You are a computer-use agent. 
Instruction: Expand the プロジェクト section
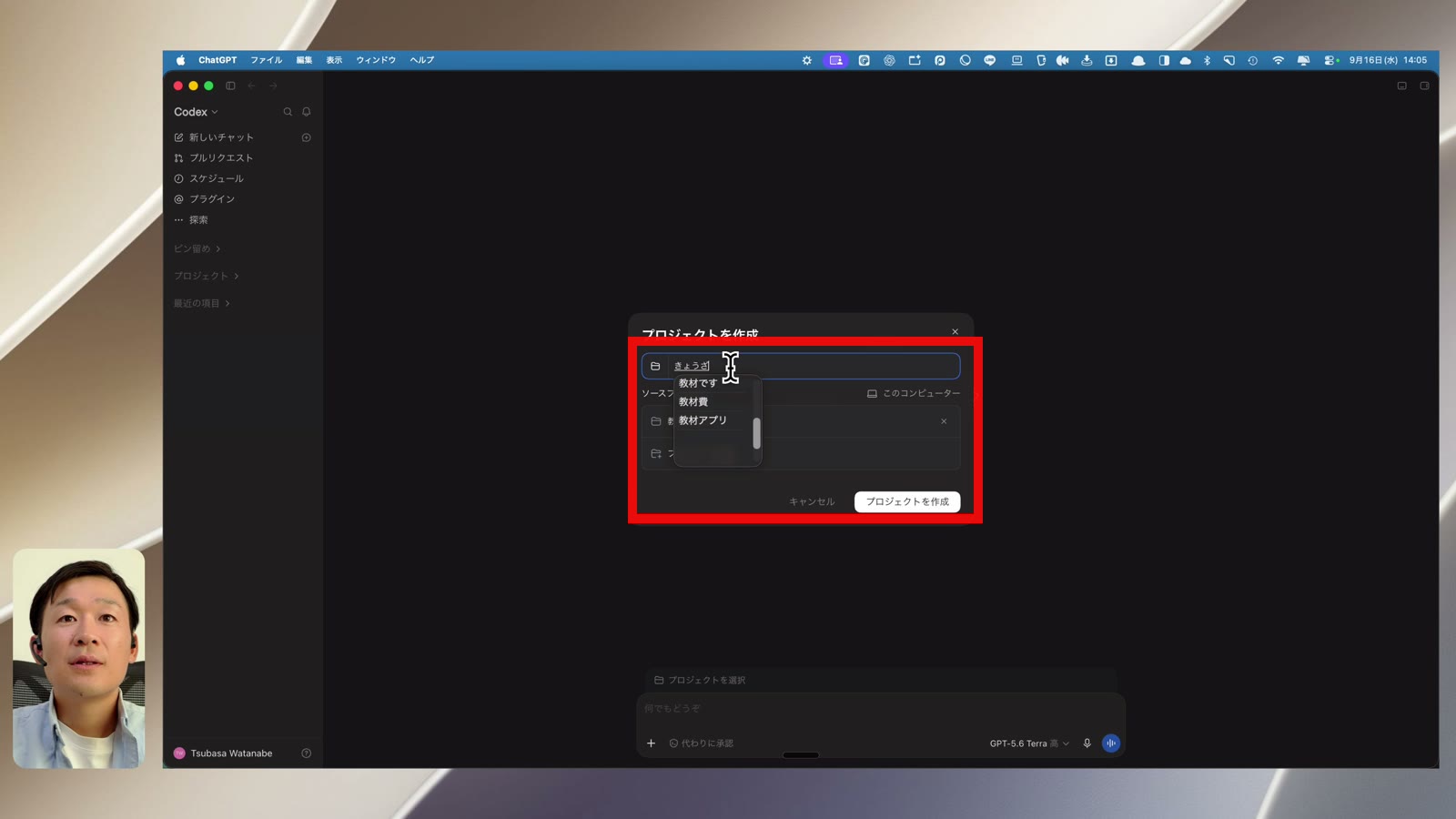pyautogui.click(x=206, y=276)
